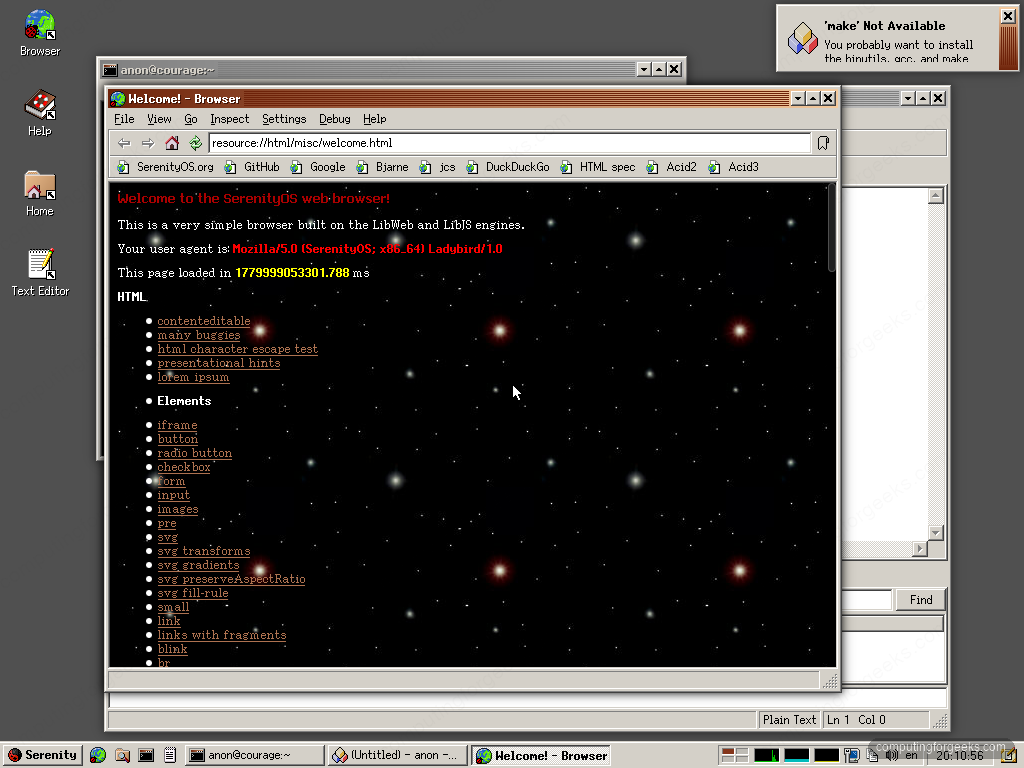The image size is (1024, 768).
Task: Open the GitHub bookmark
Action: coord(252,167)
